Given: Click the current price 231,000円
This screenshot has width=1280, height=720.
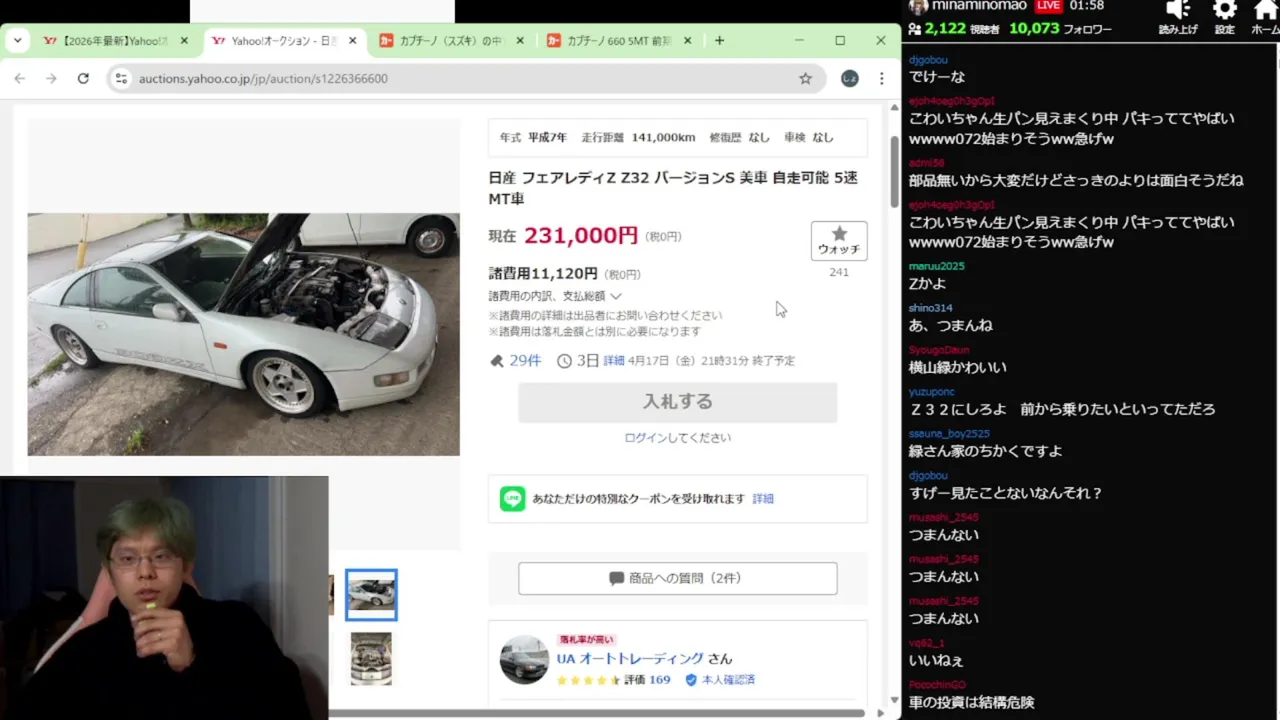Looking at the screenshot, I should (581, 236).
